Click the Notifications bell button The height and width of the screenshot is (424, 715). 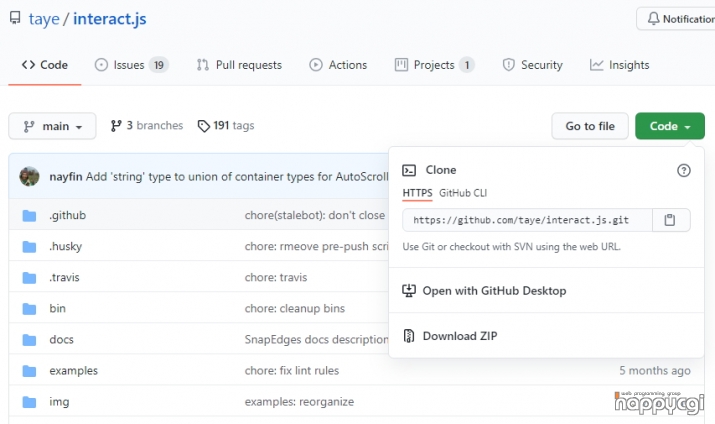(x=678, y=19)
